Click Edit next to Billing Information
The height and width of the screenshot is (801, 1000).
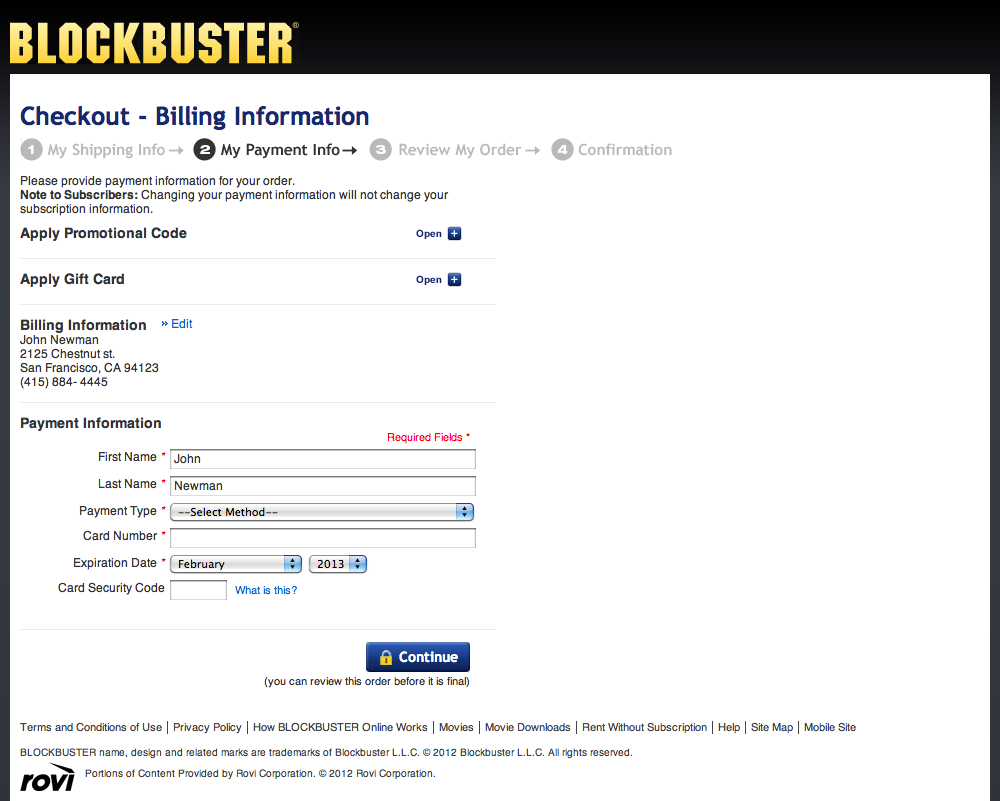[x=180, y=323]
